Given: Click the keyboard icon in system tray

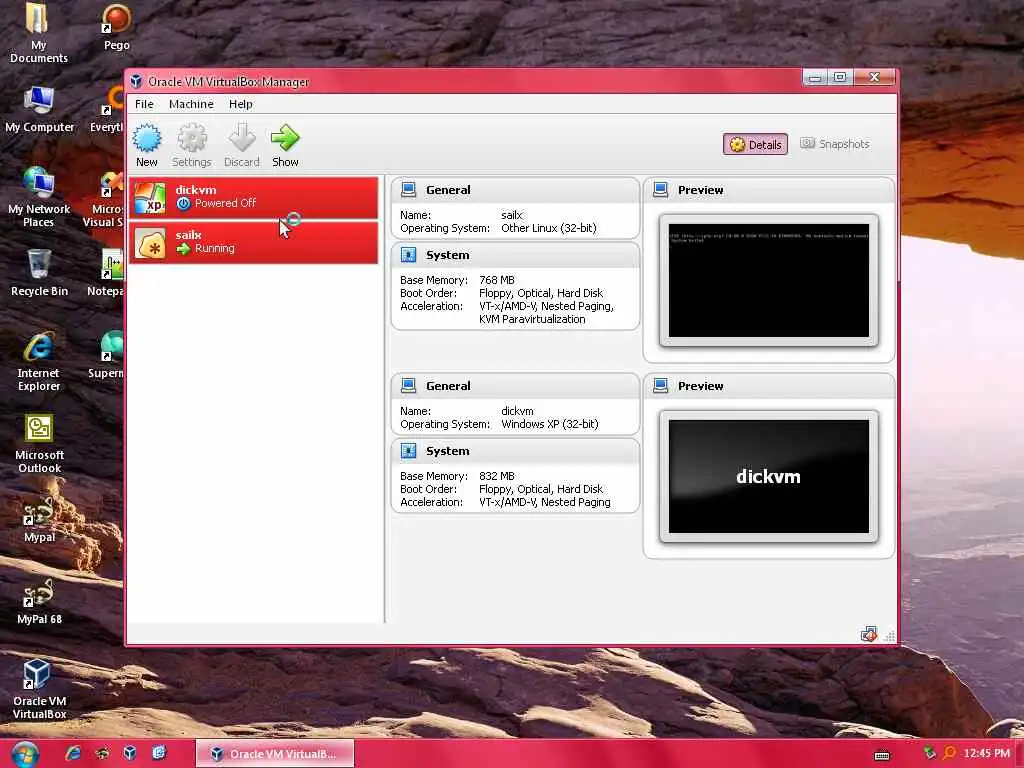Looking at the screenshot, I should 882,755.
